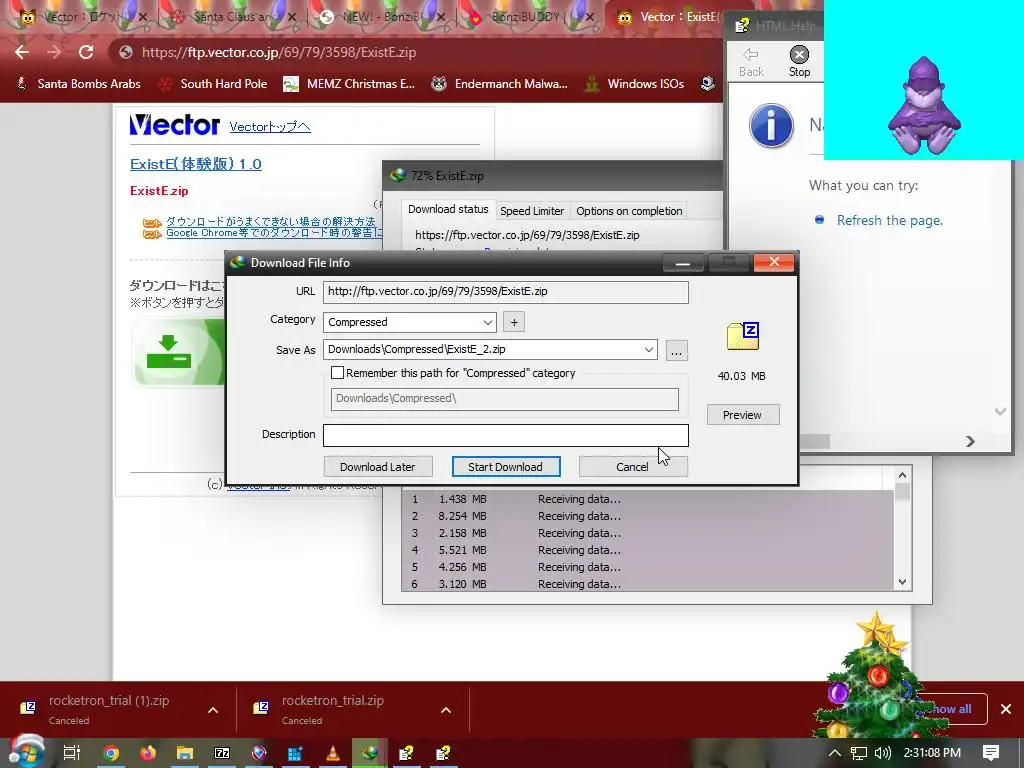Click Stop in HTML Help window

click(799, 62)
